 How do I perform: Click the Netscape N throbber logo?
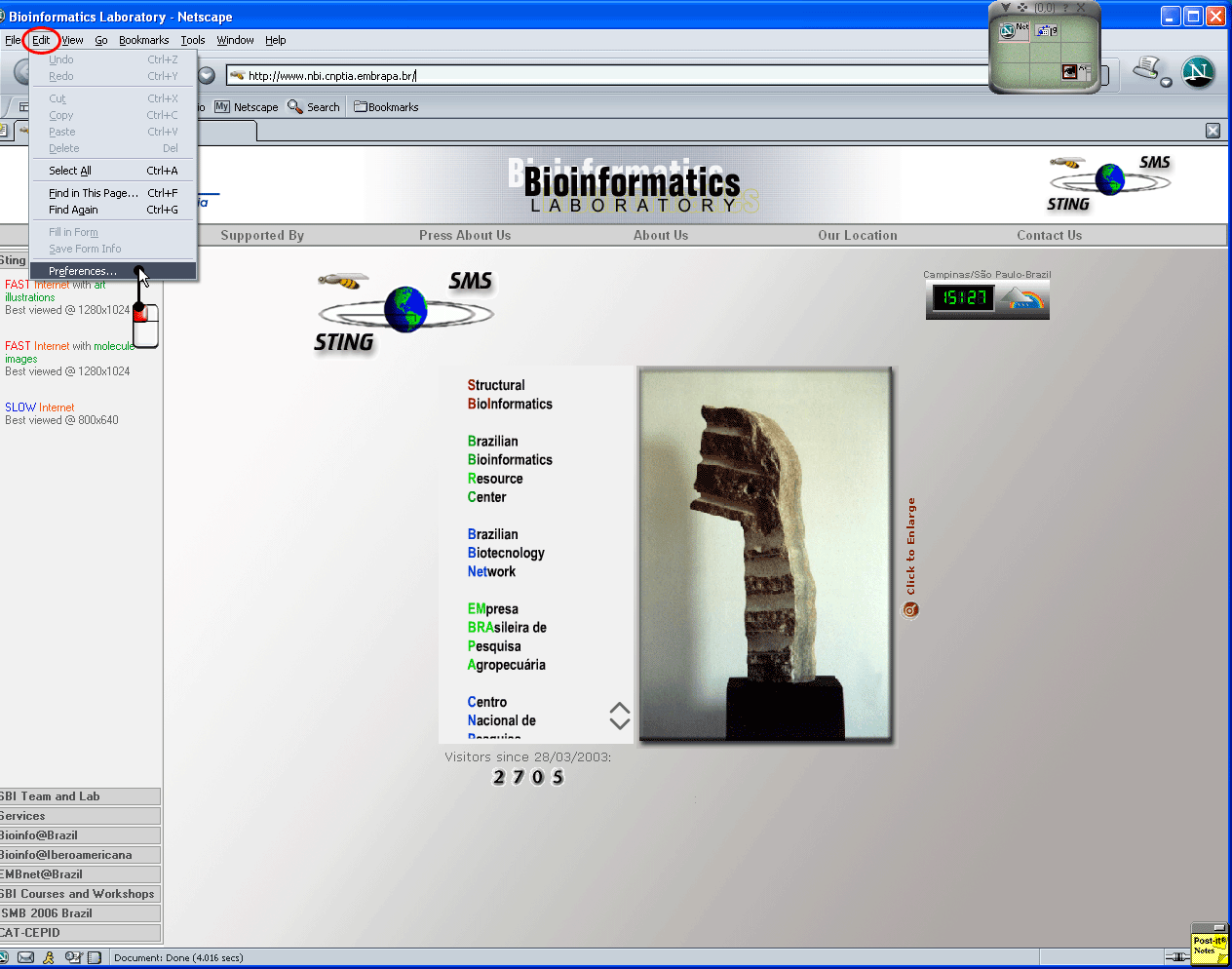tap(1198, 72)
